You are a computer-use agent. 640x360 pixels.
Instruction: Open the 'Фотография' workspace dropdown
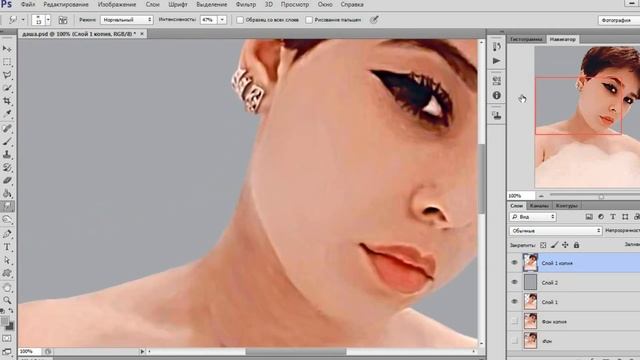click(619, 20)
